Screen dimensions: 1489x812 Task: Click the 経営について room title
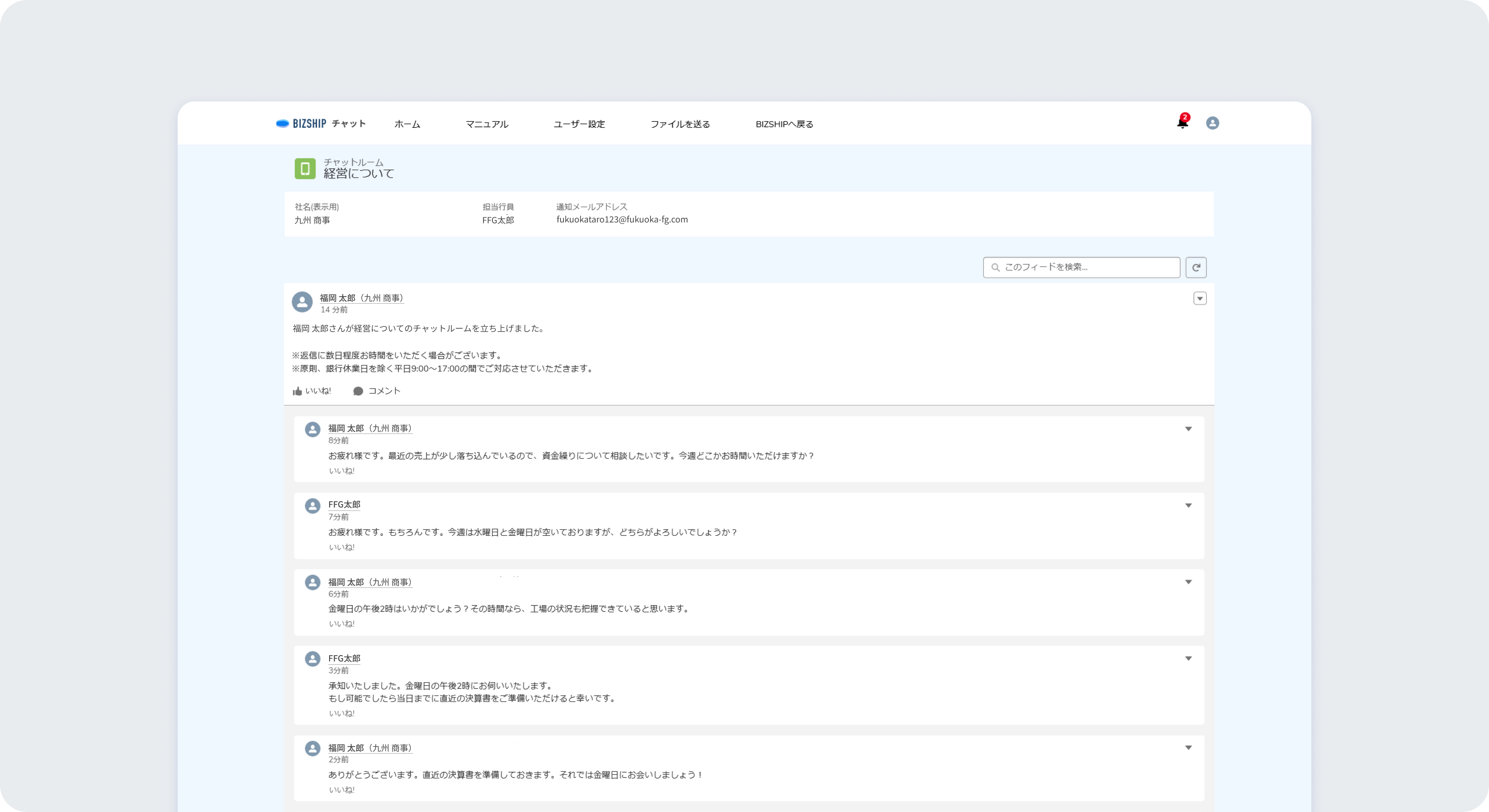coord(358,173)
